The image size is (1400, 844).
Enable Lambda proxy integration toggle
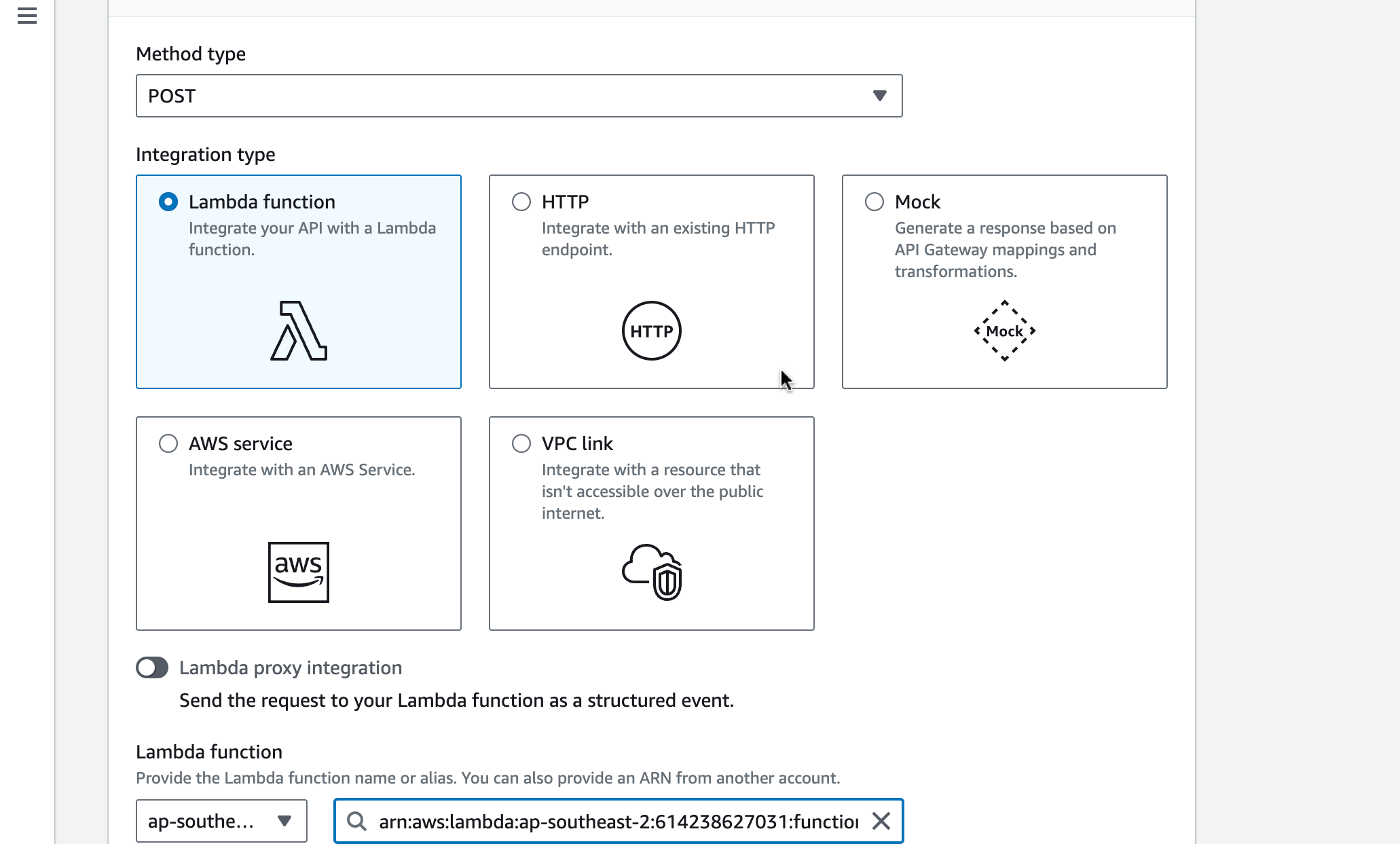(152, 667)
